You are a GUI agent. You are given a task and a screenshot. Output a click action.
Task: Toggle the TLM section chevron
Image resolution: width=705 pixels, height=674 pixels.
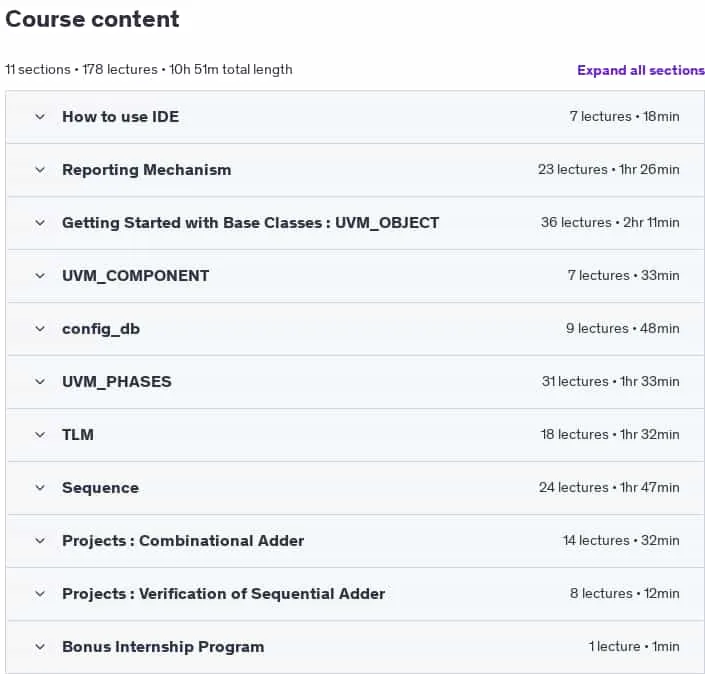40,435
